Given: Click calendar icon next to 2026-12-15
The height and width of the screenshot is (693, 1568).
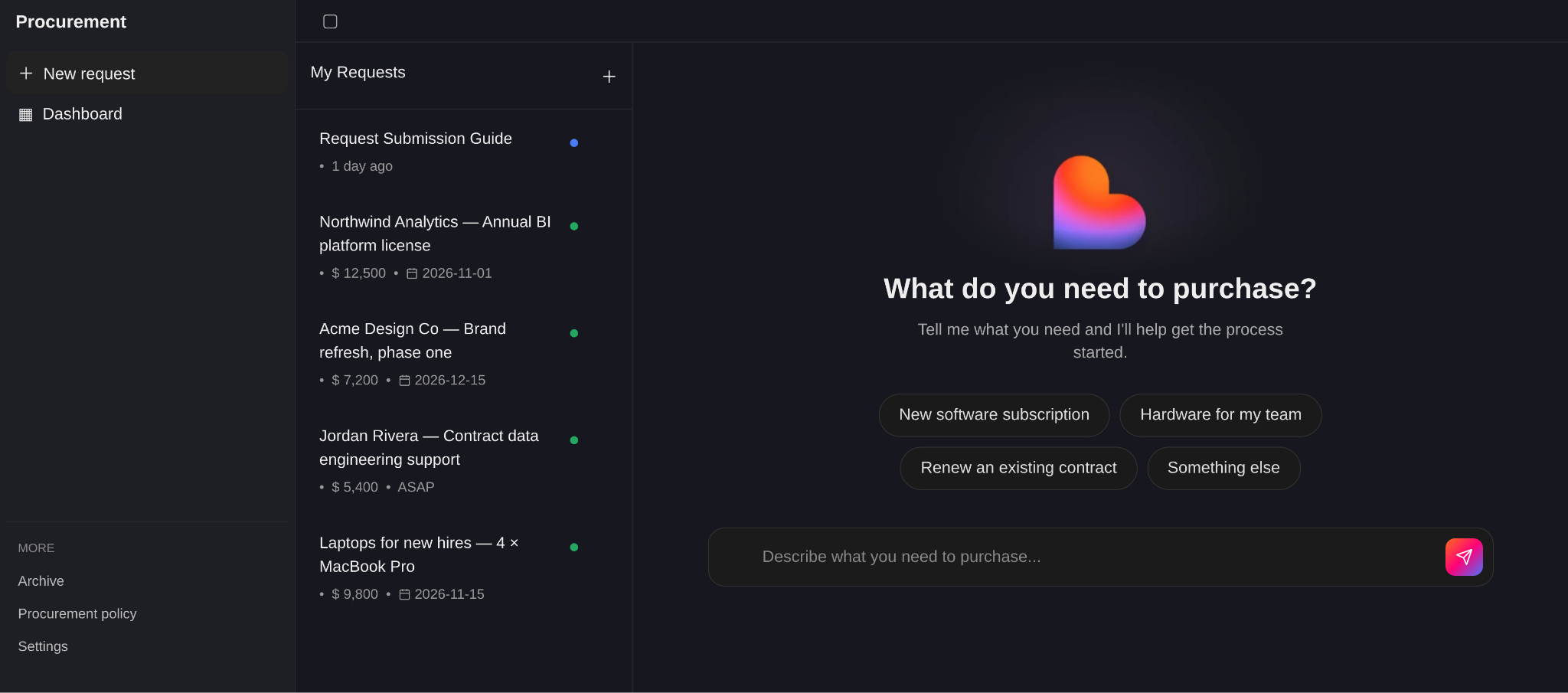Looking at the screenshot, I should pyautogui.click(x=404, y=381).
